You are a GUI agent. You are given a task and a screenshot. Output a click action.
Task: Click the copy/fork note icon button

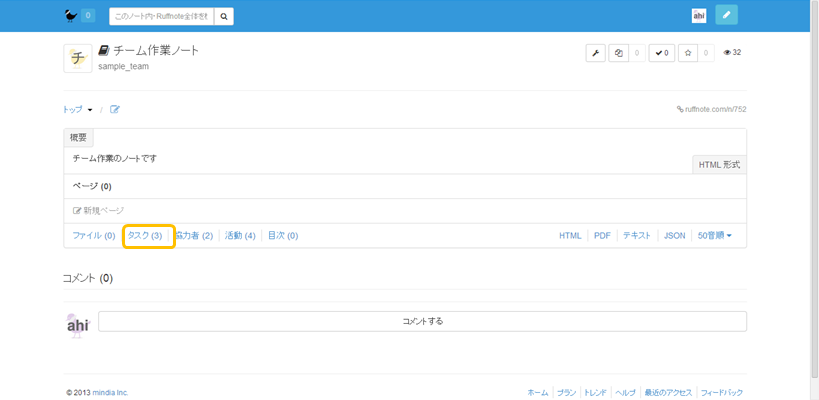click(x=619, y=53)
